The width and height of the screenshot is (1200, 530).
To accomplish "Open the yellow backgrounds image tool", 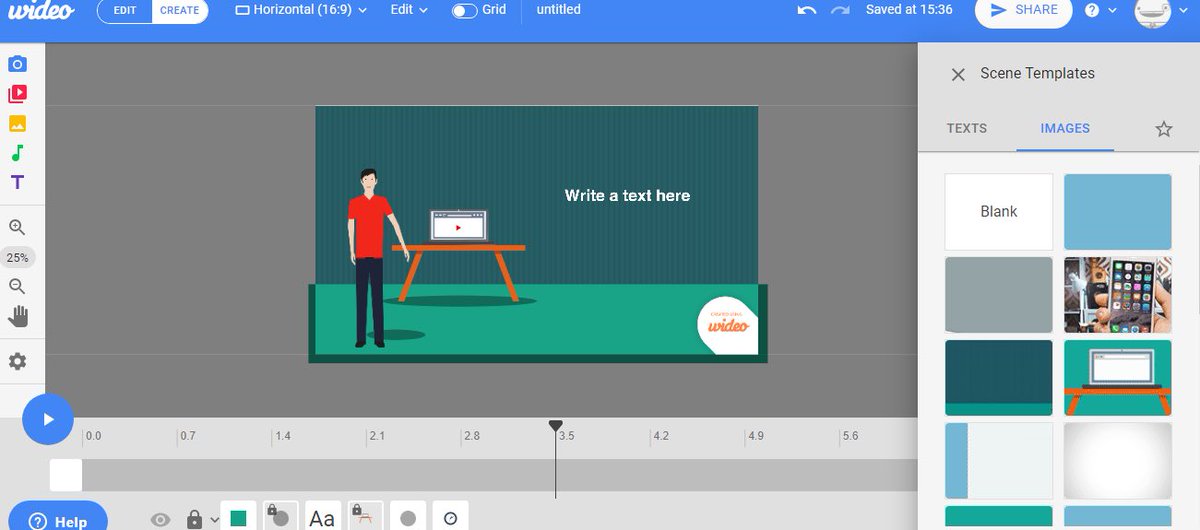I will coord(17,124).
